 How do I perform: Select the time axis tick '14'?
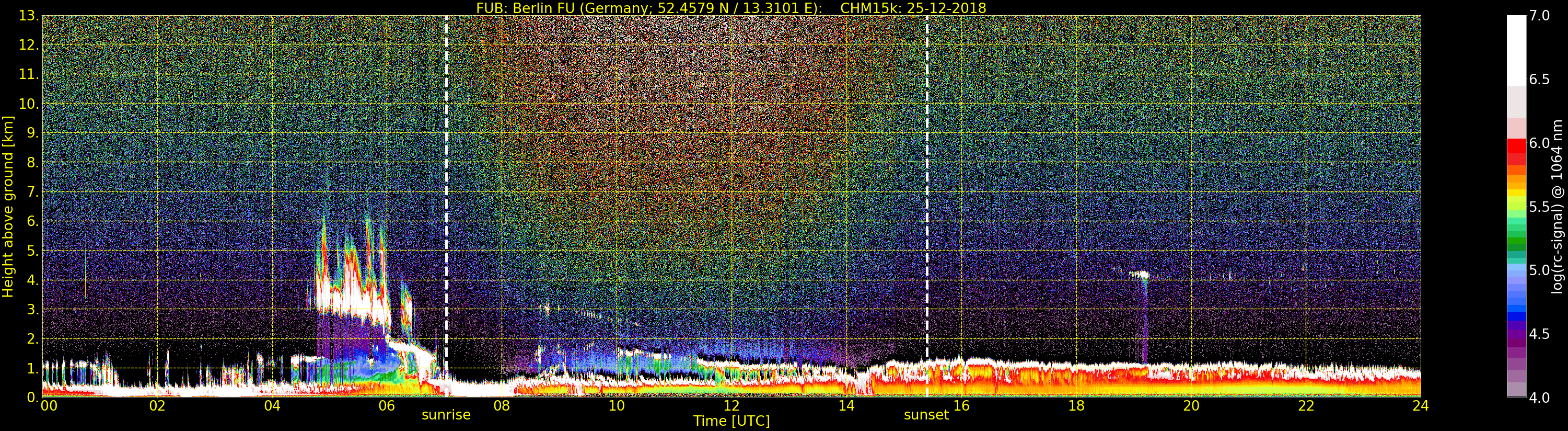[x=846, y=405]
